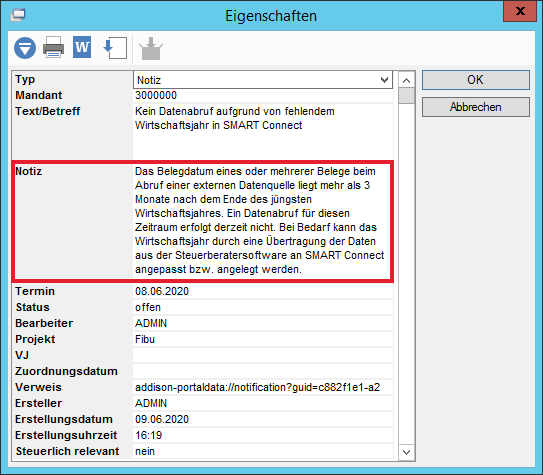Click the Steuerlich relevant value nein
543x475 pixels.
click(145, 451)
